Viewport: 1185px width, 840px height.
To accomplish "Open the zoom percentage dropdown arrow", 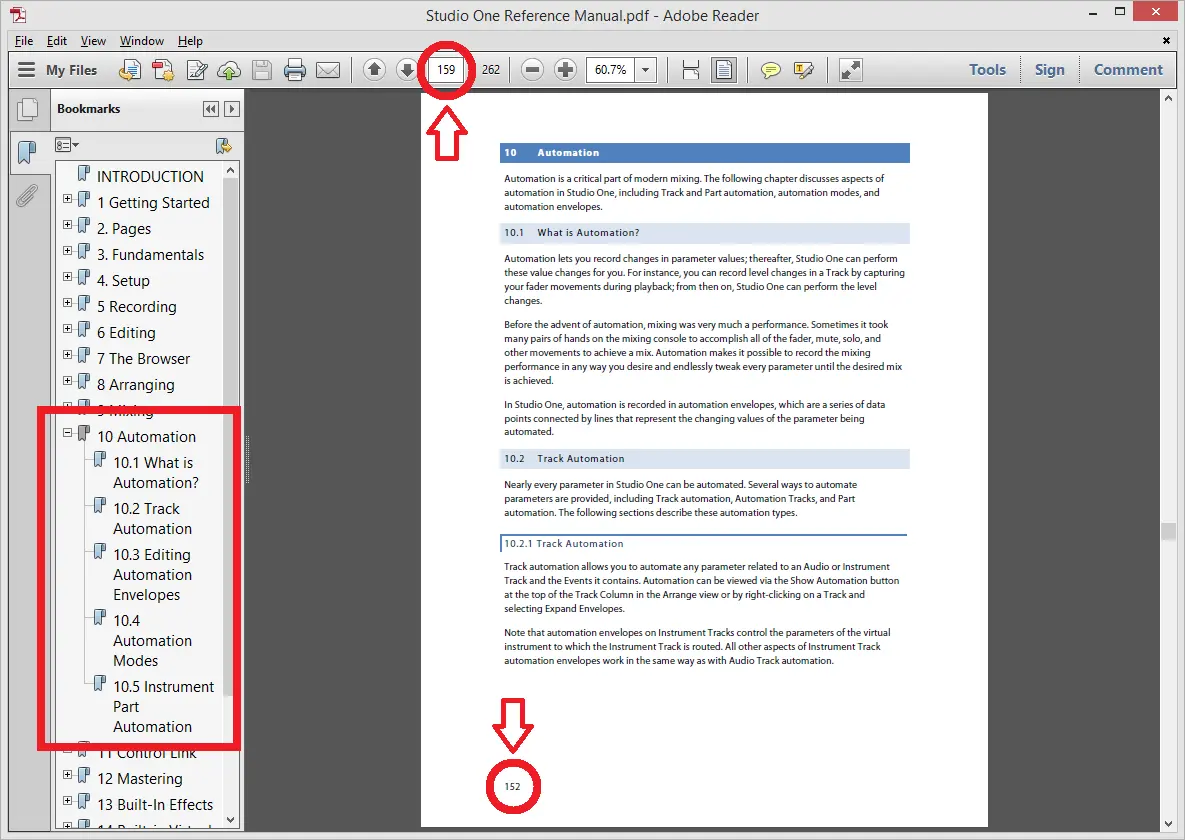I will [645, 70].
